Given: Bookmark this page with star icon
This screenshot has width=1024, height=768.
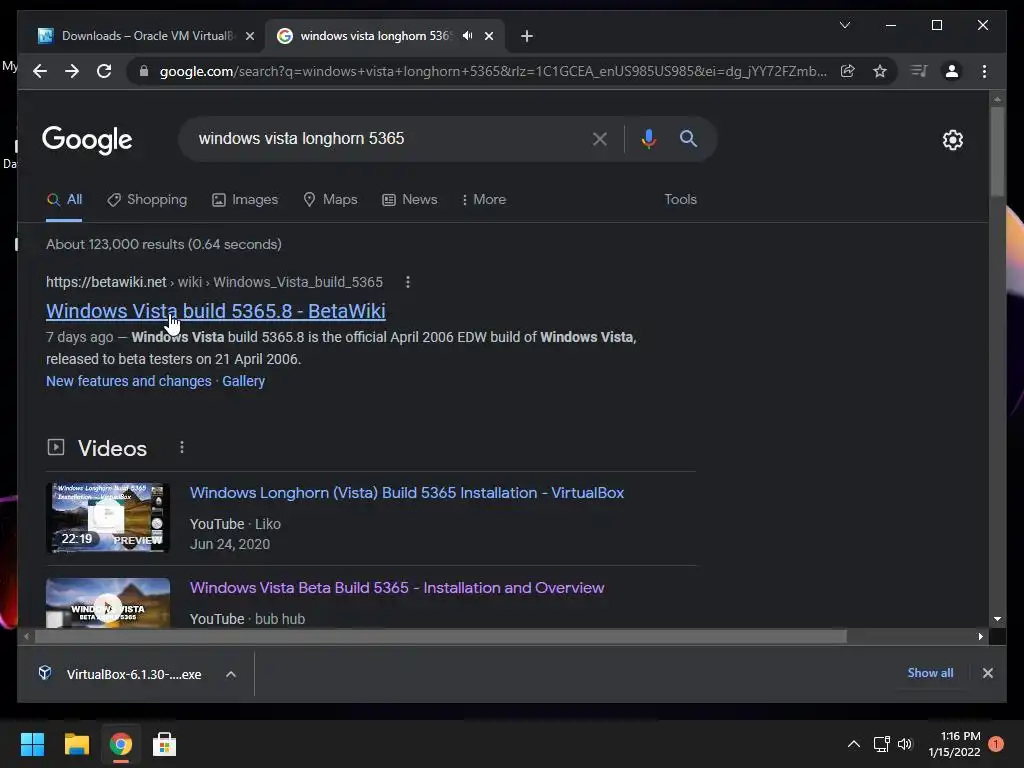Looking at the screenshot, I should (880, 71).
